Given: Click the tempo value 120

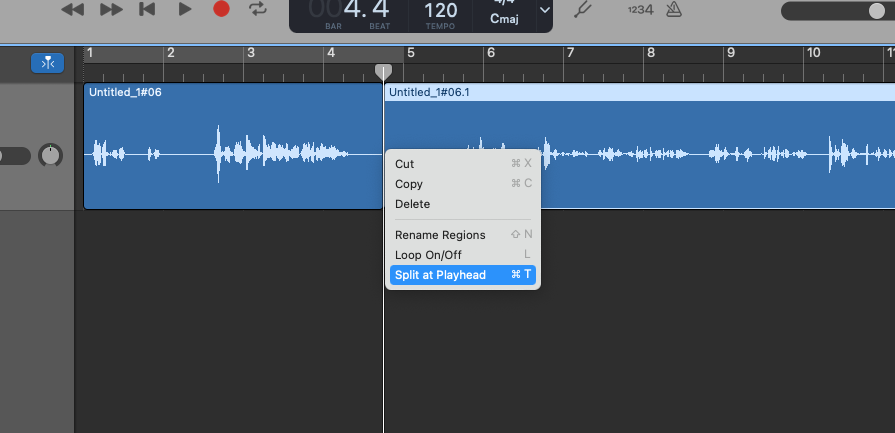Looking at the screenshot, I should click(441, 10).
